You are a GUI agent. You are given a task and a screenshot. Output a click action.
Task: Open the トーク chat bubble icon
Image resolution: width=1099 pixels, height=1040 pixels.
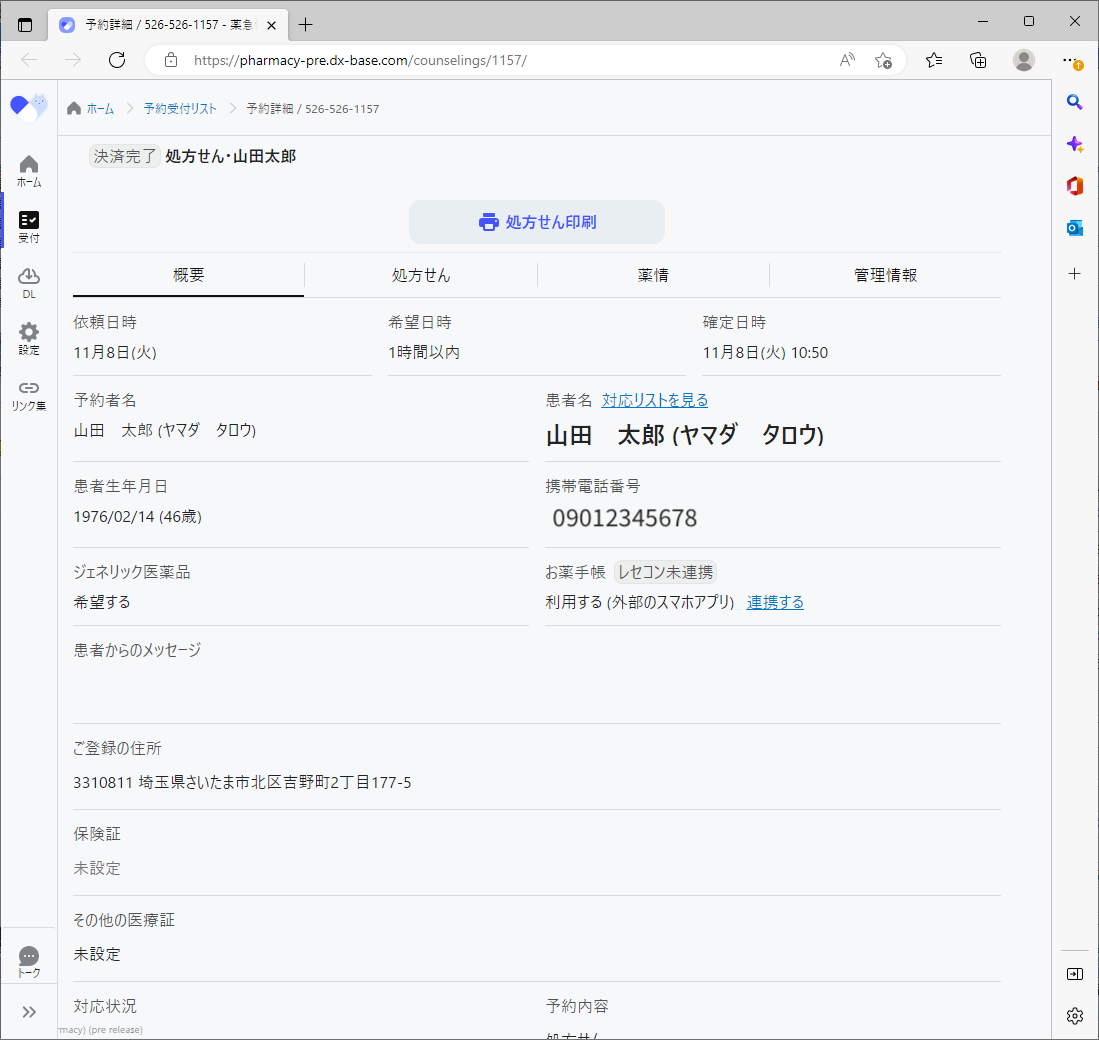click(x=29, y=962)
